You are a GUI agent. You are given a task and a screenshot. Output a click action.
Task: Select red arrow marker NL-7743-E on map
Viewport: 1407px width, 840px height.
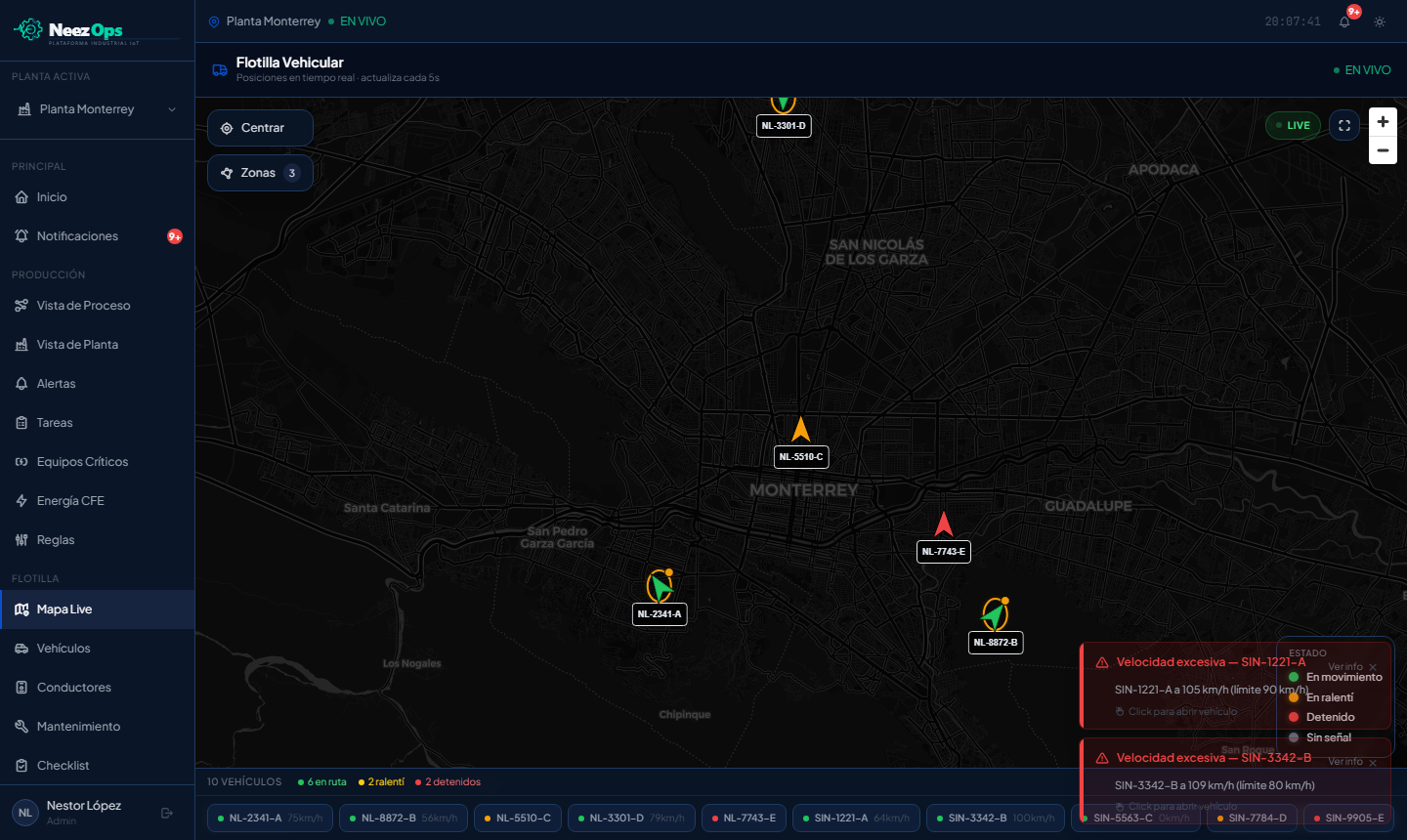944,525
